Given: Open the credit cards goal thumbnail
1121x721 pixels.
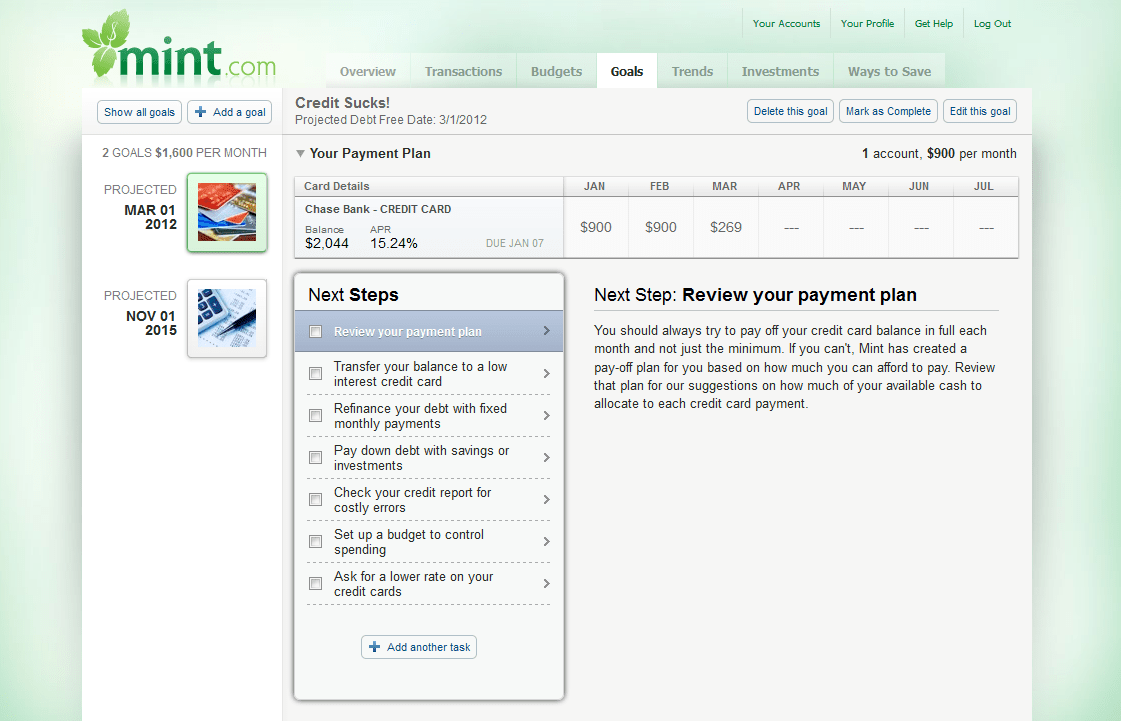Looking at the screenshot, I should point(226,212).
